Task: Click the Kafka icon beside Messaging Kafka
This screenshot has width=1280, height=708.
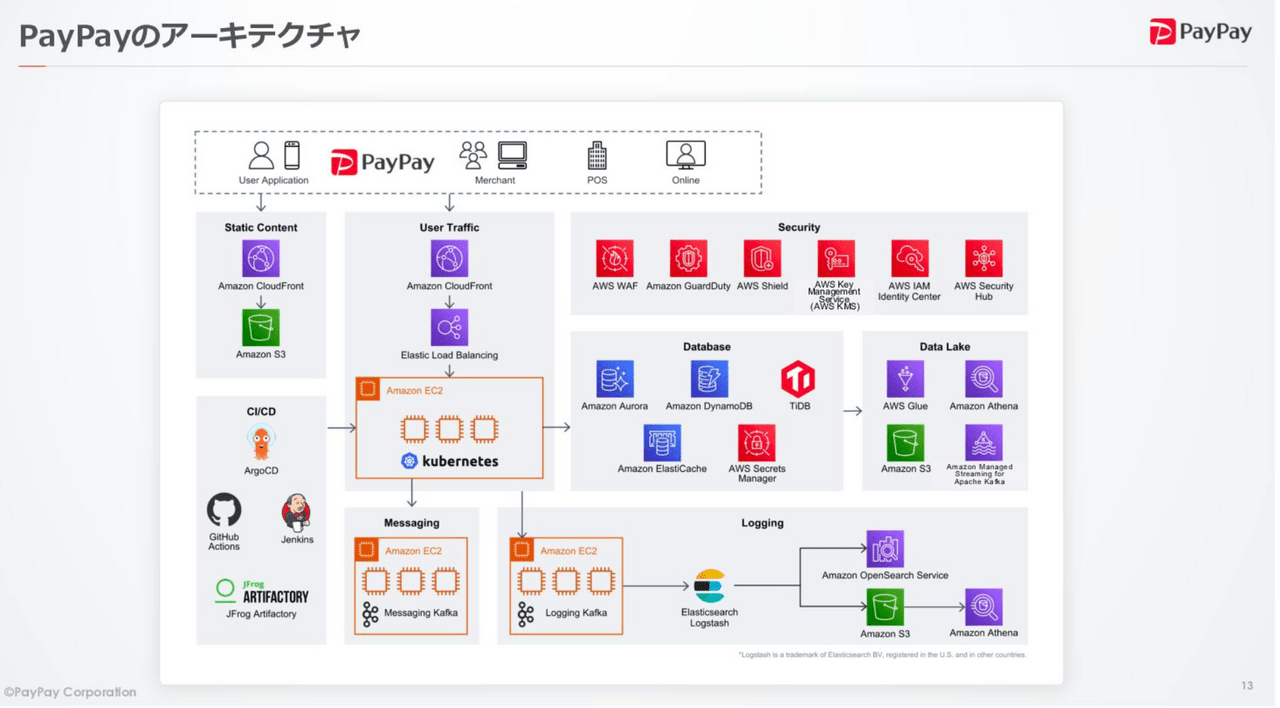Action: tap(370, 613)
